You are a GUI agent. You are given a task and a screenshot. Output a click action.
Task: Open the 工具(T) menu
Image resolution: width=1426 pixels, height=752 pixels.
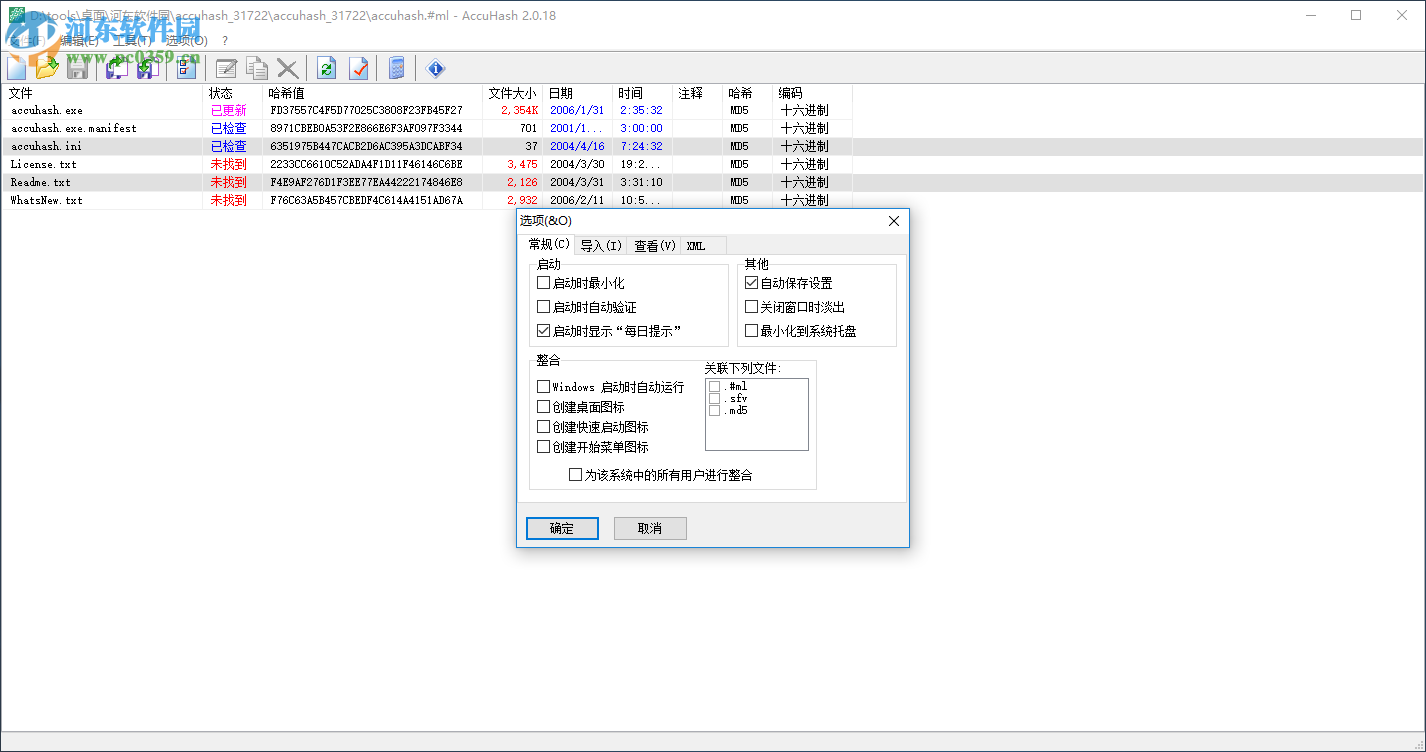[x=133, y=41]
